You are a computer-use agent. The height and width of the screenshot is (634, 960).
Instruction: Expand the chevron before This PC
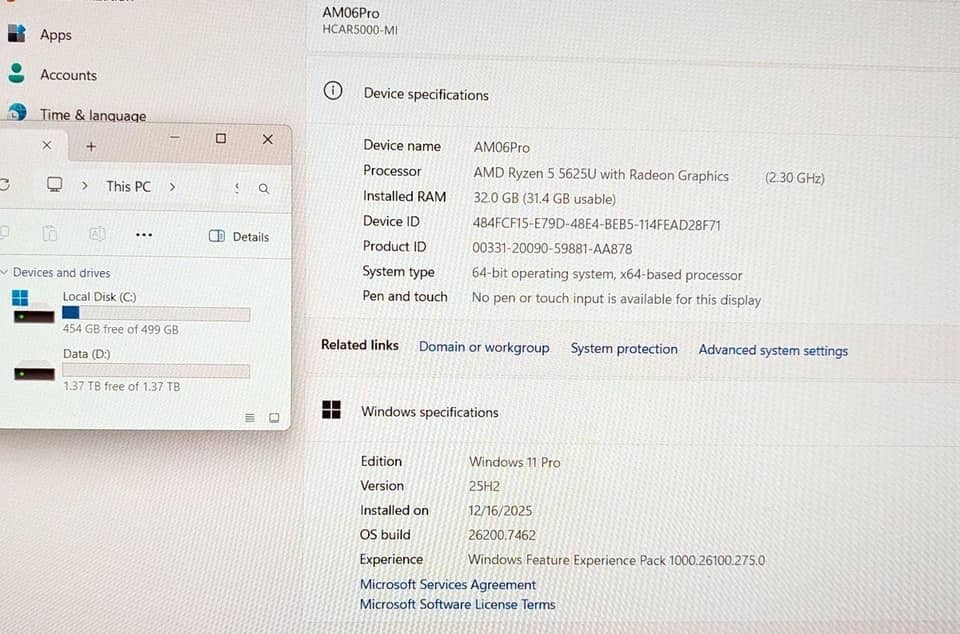[x=84, y=185]
